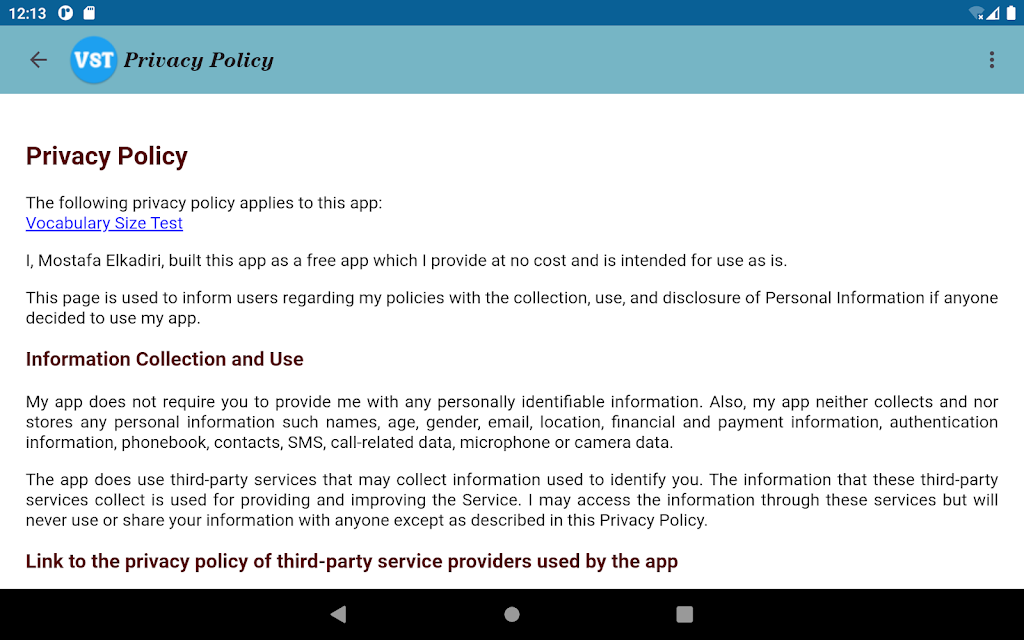
Task: Tap the circular status icon beside the clock
Action: tap(65, 13)
